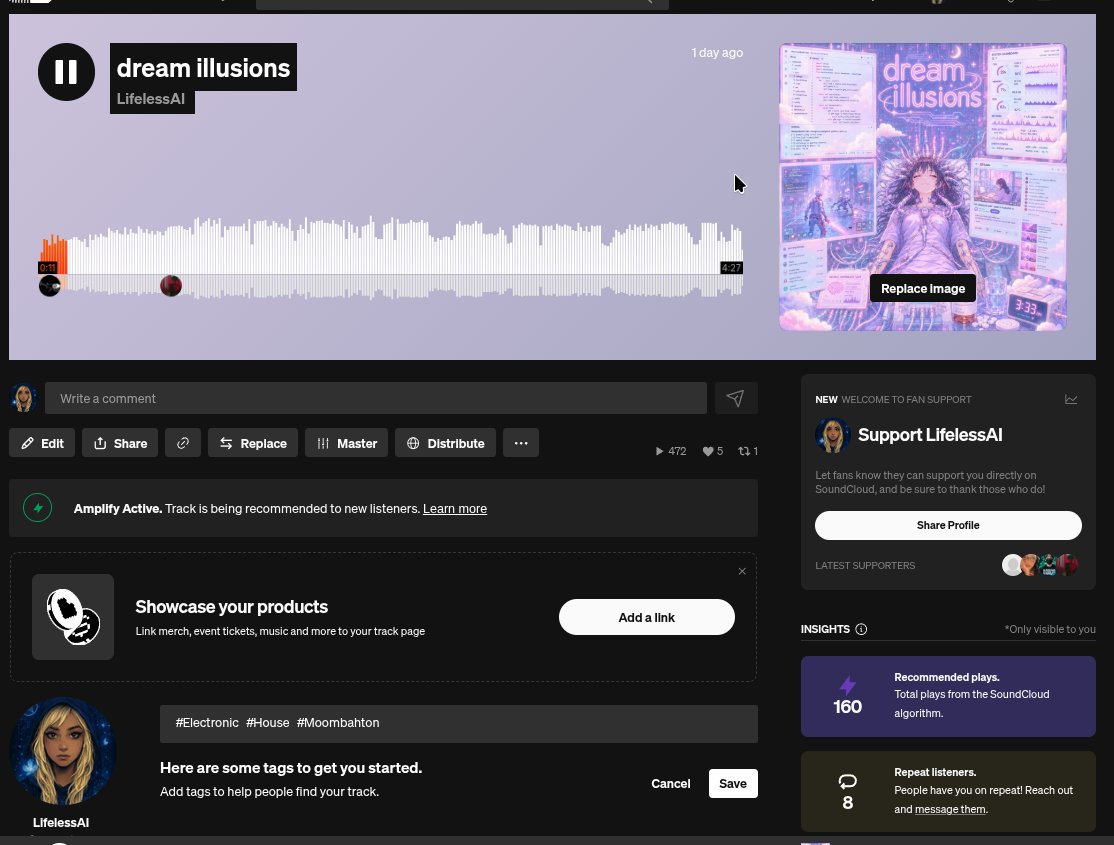The width and height of the screenshot is (1114, 845).
Task: Open the dream illusions cover artwork
Action: coord(922,187)
